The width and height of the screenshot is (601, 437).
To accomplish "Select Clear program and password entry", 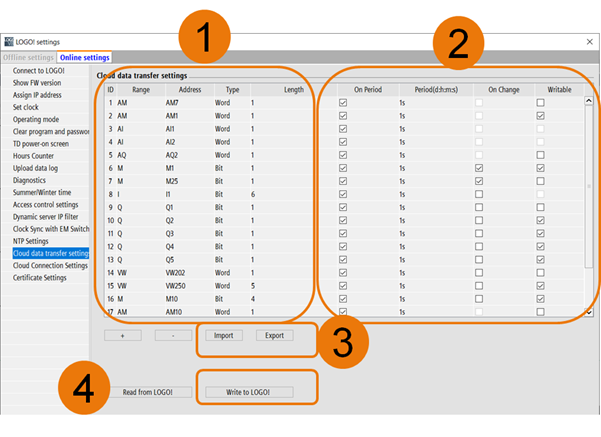I will pyautogui.click(x=51, y=131).
